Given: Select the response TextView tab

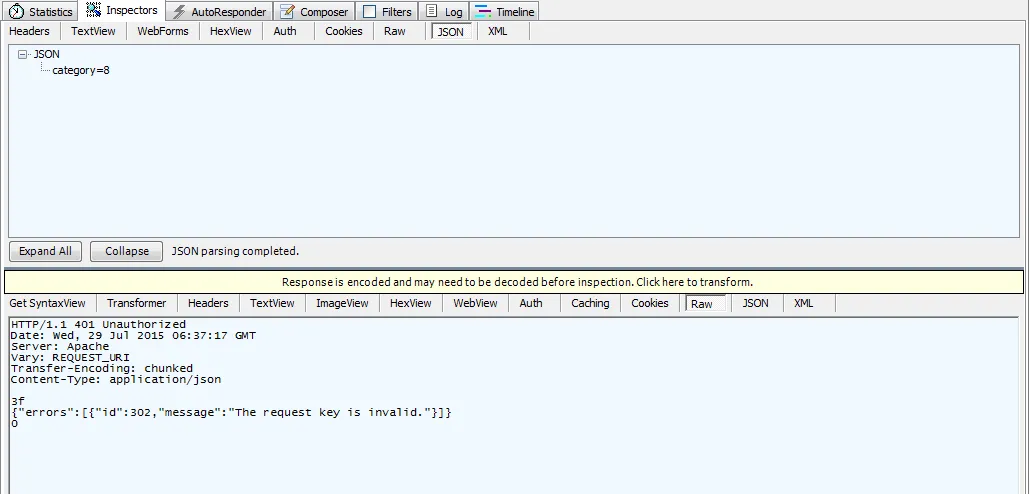Looking at the screenshot, I should (x=272, y=303).
